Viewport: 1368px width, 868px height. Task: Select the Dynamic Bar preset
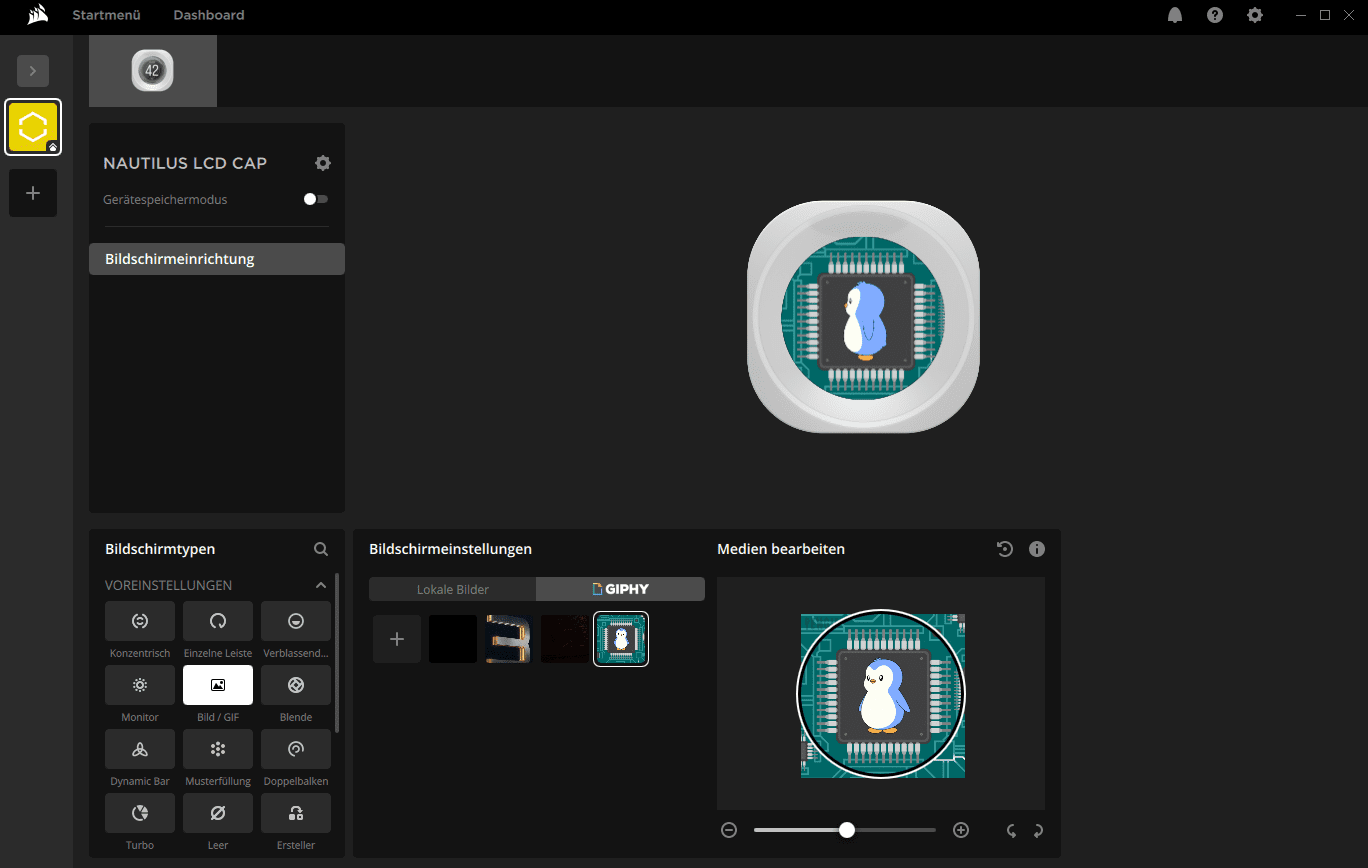click(140, 749)
